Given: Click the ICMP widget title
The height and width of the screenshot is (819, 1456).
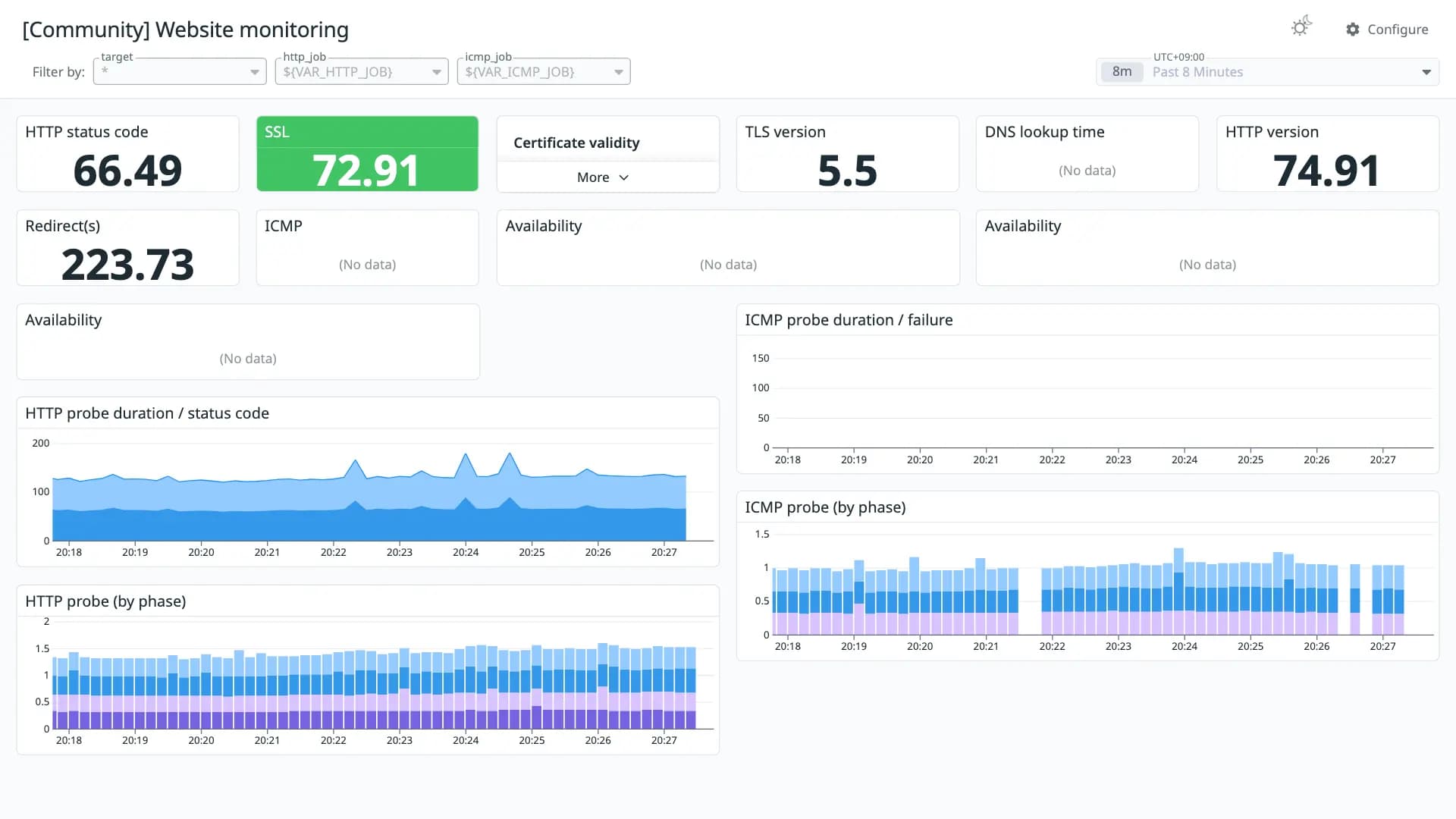Looking at the screenshot, I should tap(283, 226).
